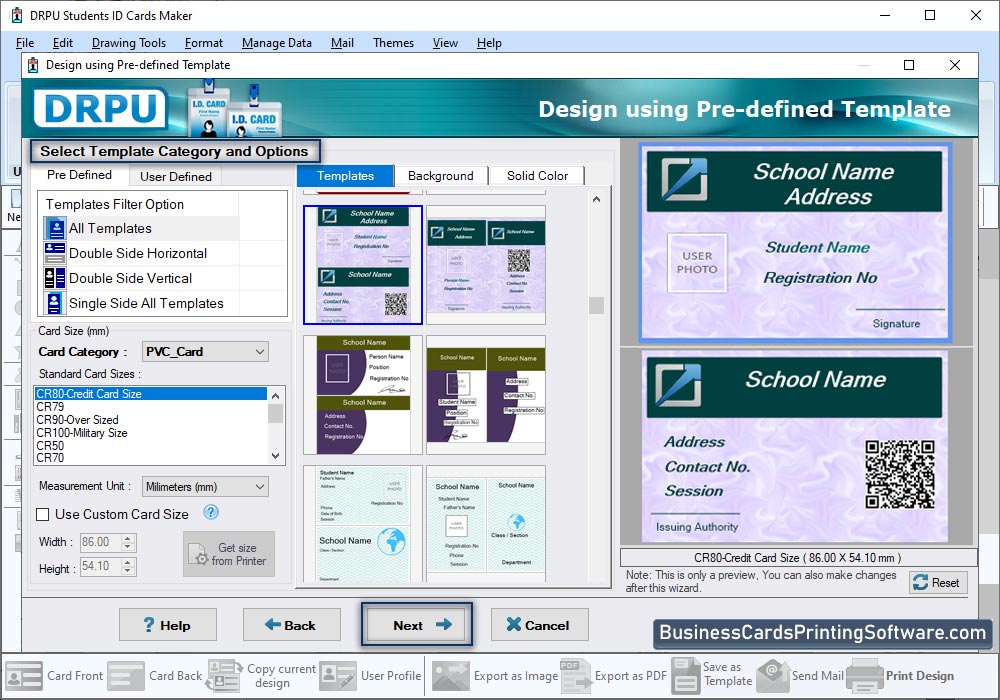Open the Mail menu
The width and height of the screenshot is (1000, 700).
(342, 43)
